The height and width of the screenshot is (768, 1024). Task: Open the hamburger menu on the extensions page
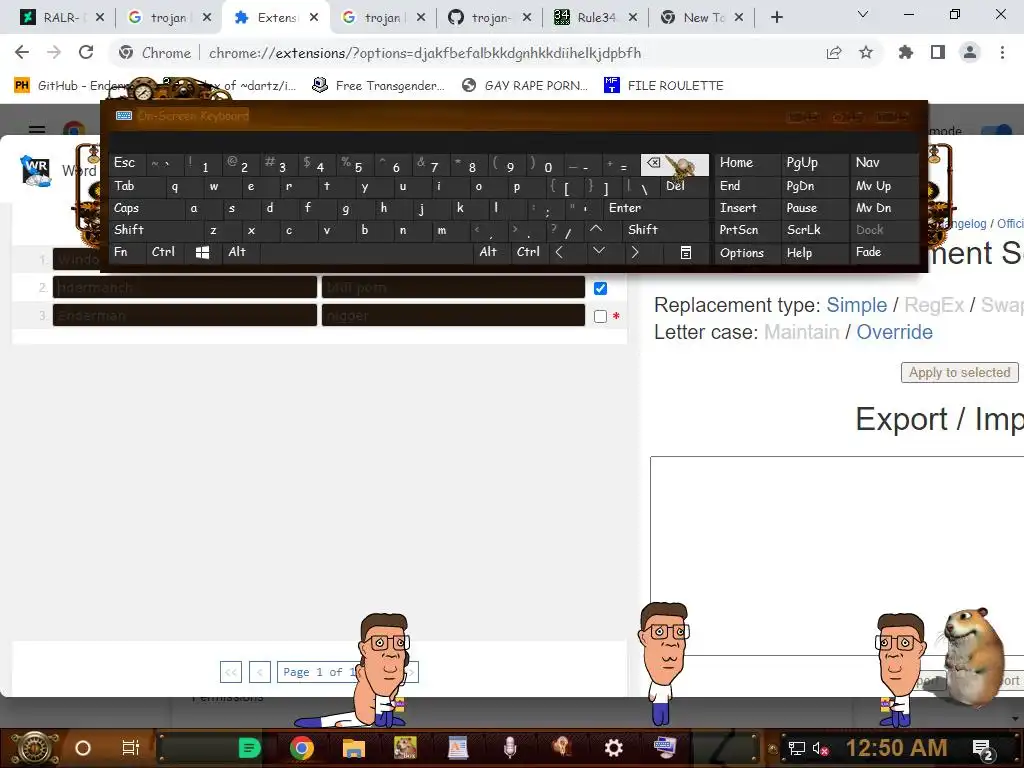(x=37, y=129)
